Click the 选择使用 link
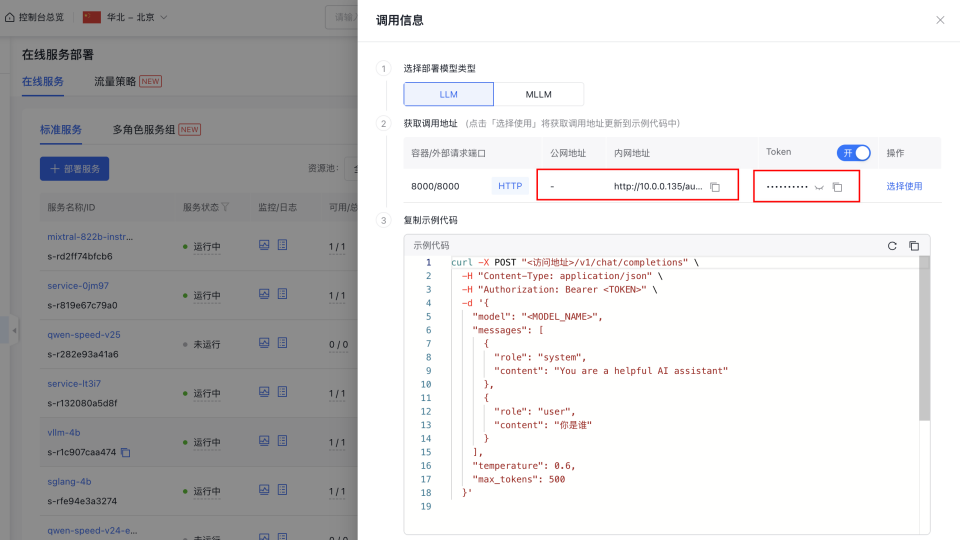 (904, 186)
